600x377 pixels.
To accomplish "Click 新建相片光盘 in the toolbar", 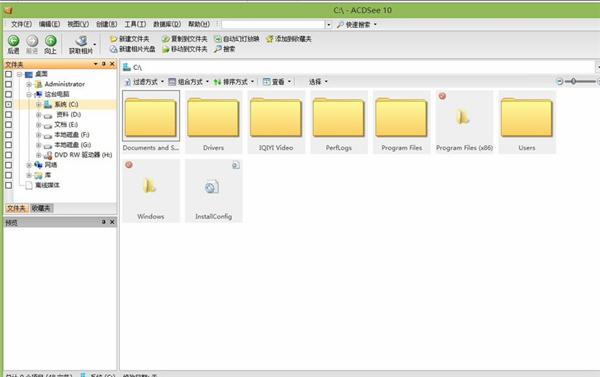I will pyautogui.click(x=132, y=49).
